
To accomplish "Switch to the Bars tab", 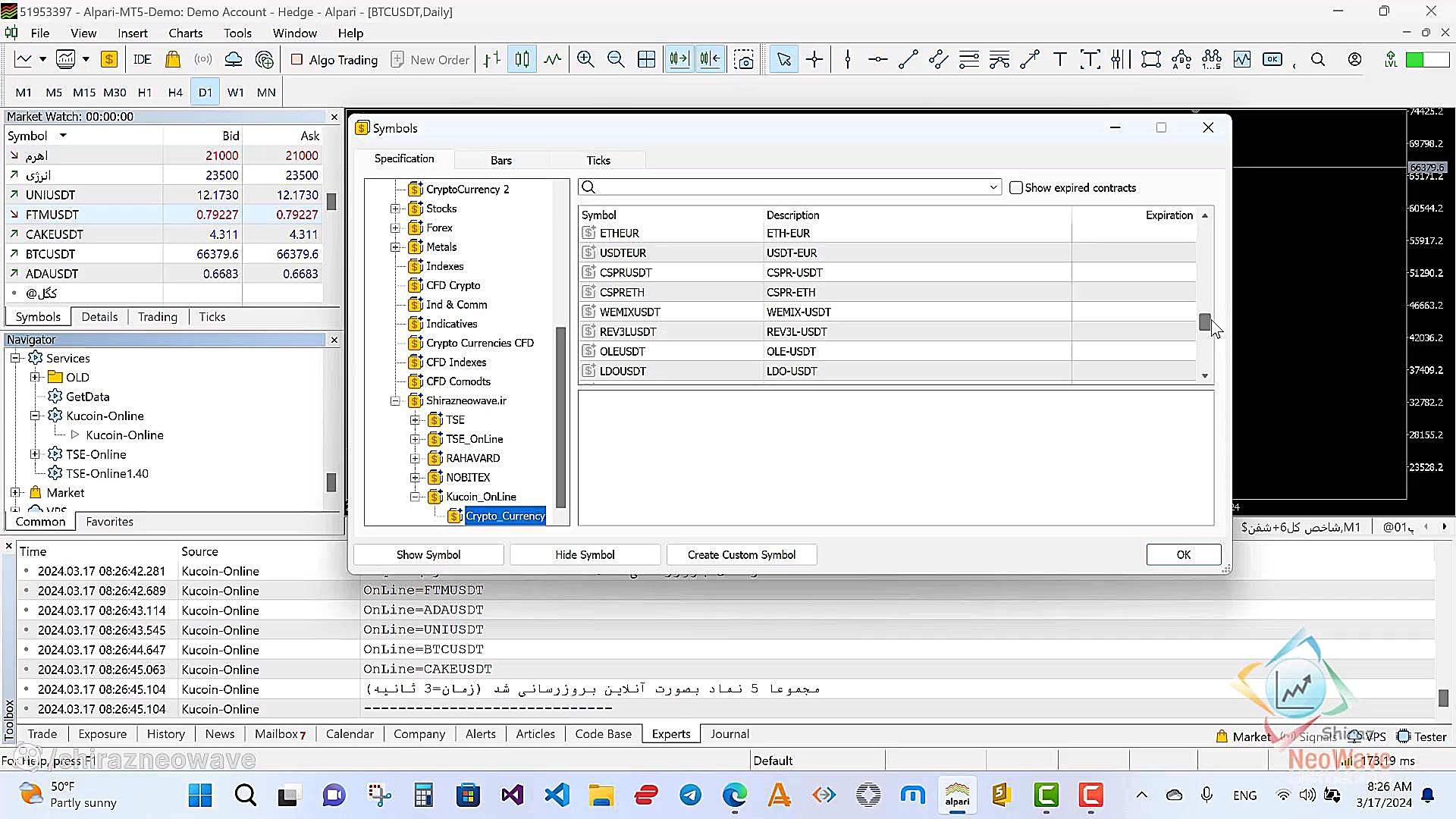I will 501,160.
